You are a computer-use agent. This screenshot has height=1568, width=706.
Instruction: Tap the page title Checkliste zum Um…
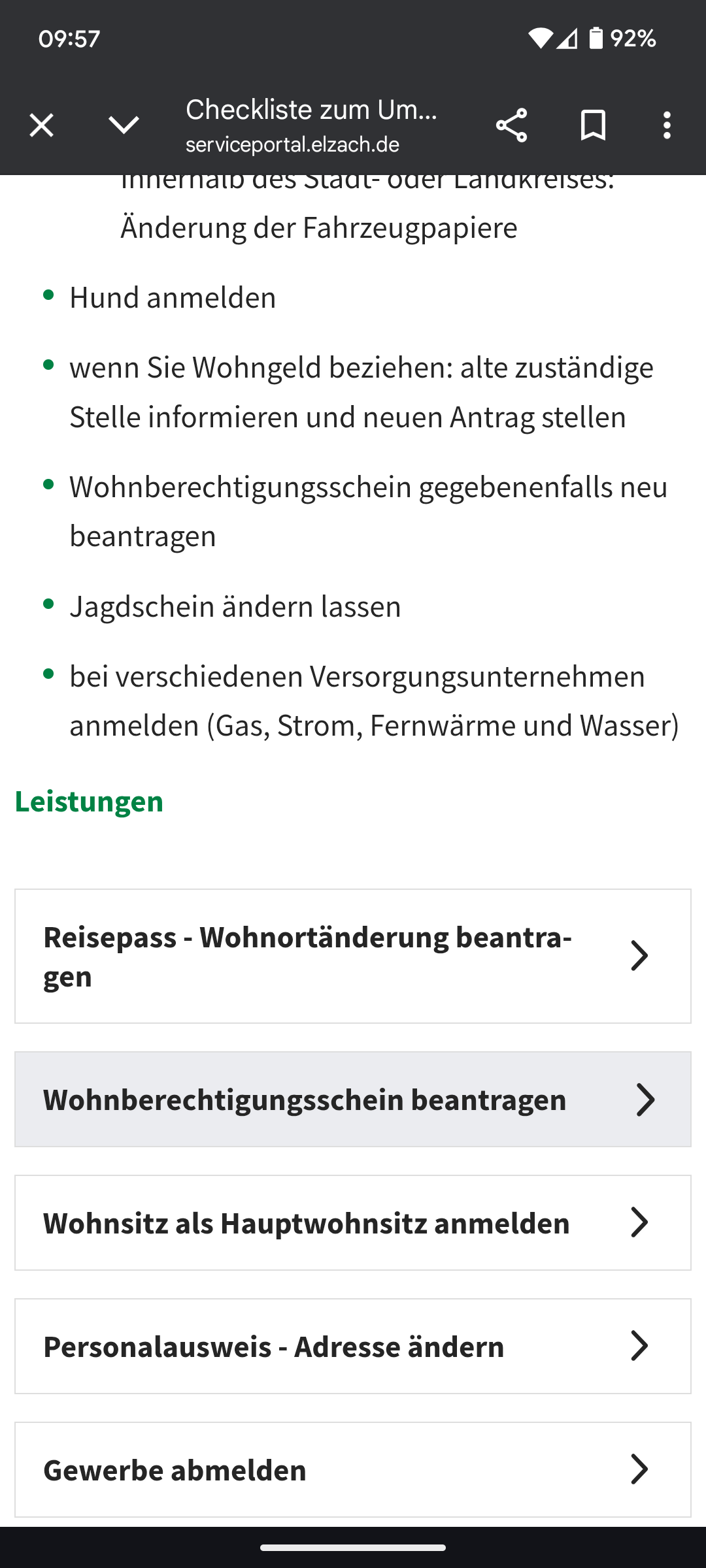(312, 110)
